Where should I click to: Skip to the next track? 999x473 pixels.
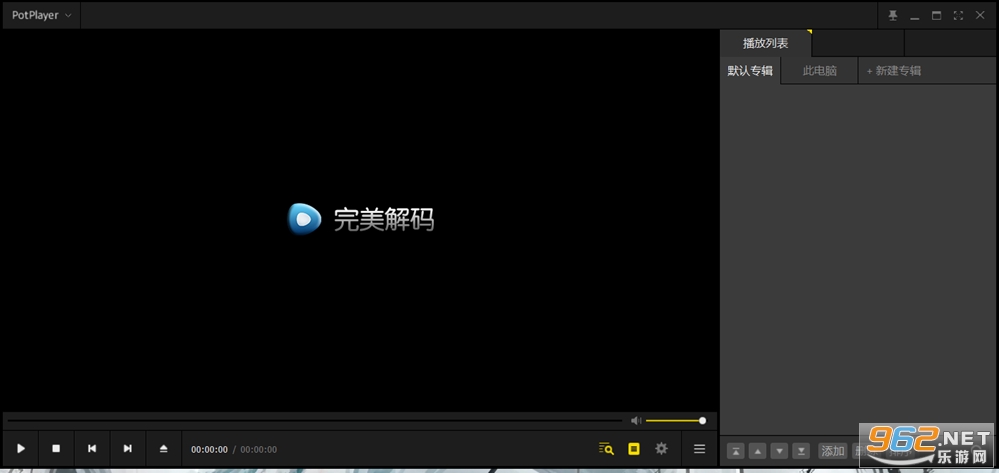point(127,449)
